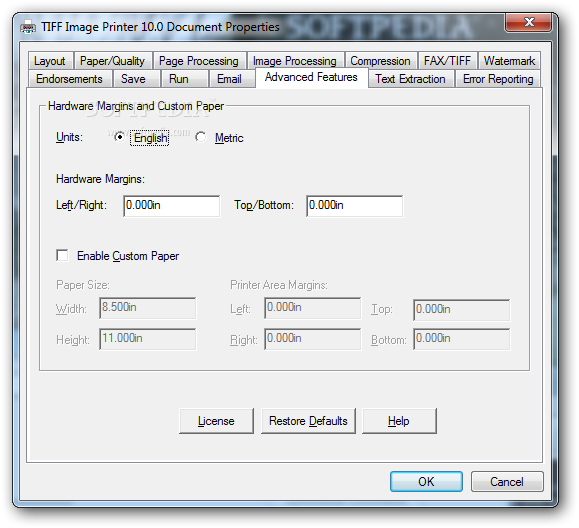Tick the Enable Custom Paper checkbox
This screenshot has width=579, height=528.
point(62,255)
